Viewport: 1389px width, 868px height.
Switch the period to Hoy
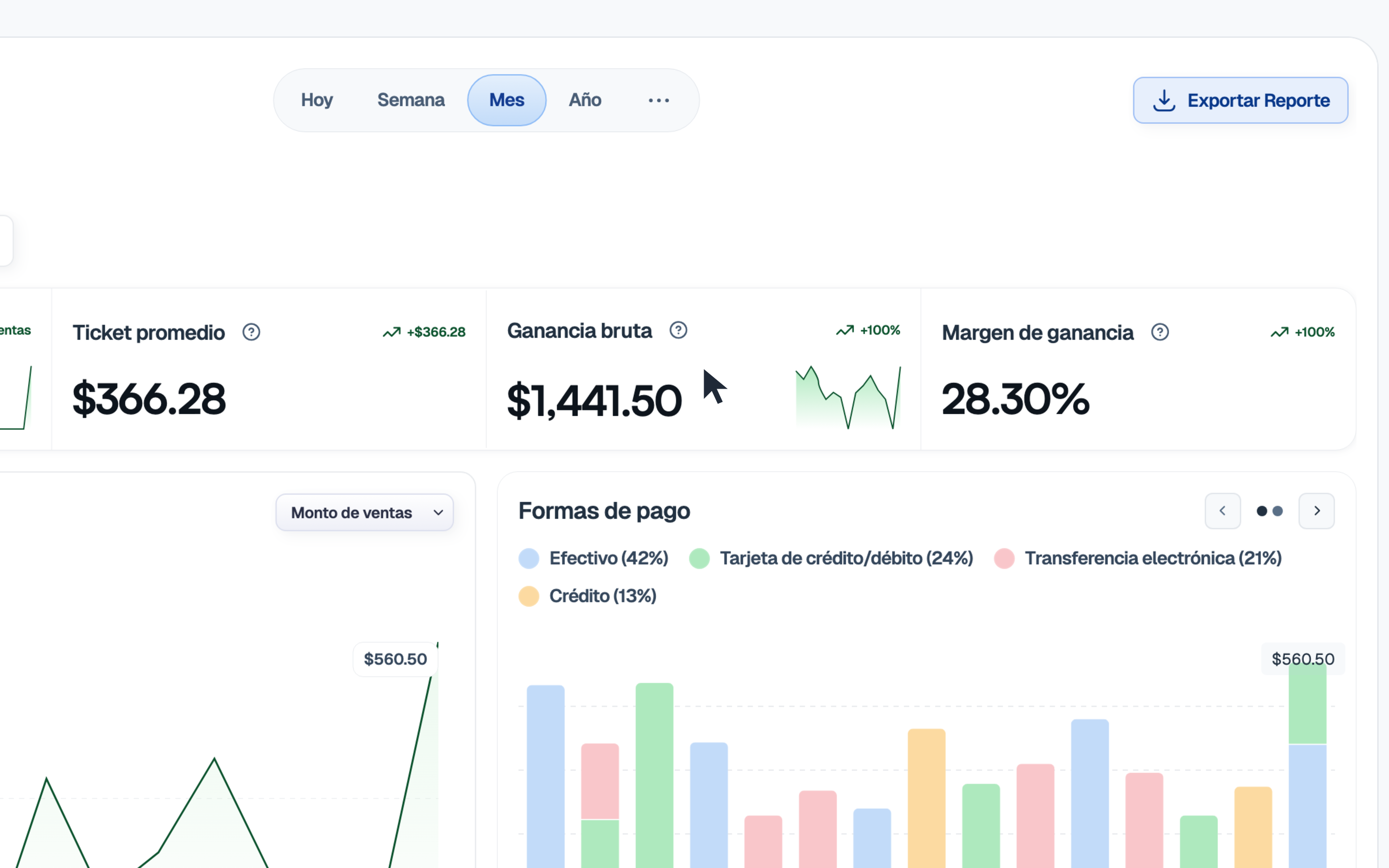pyautogui.click(x=317, y=100)
